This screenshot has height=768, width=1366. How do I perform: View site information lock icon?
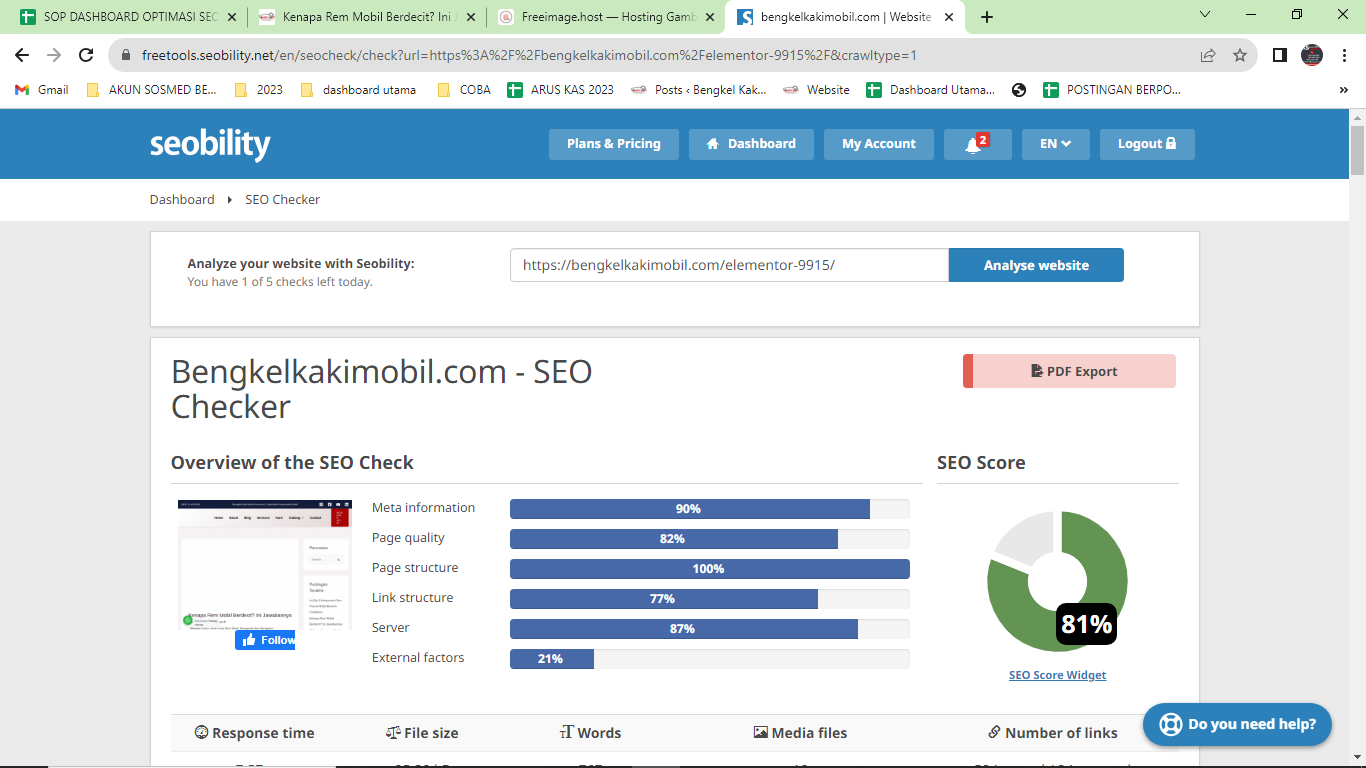tap(127, 55)
